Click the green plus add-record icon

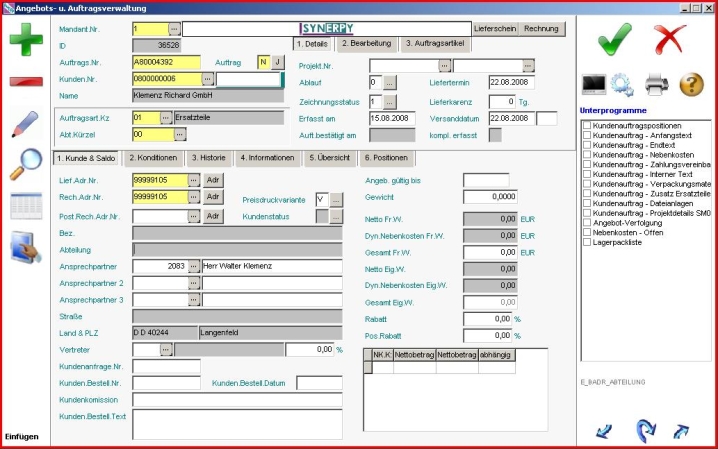click(25, 42)
